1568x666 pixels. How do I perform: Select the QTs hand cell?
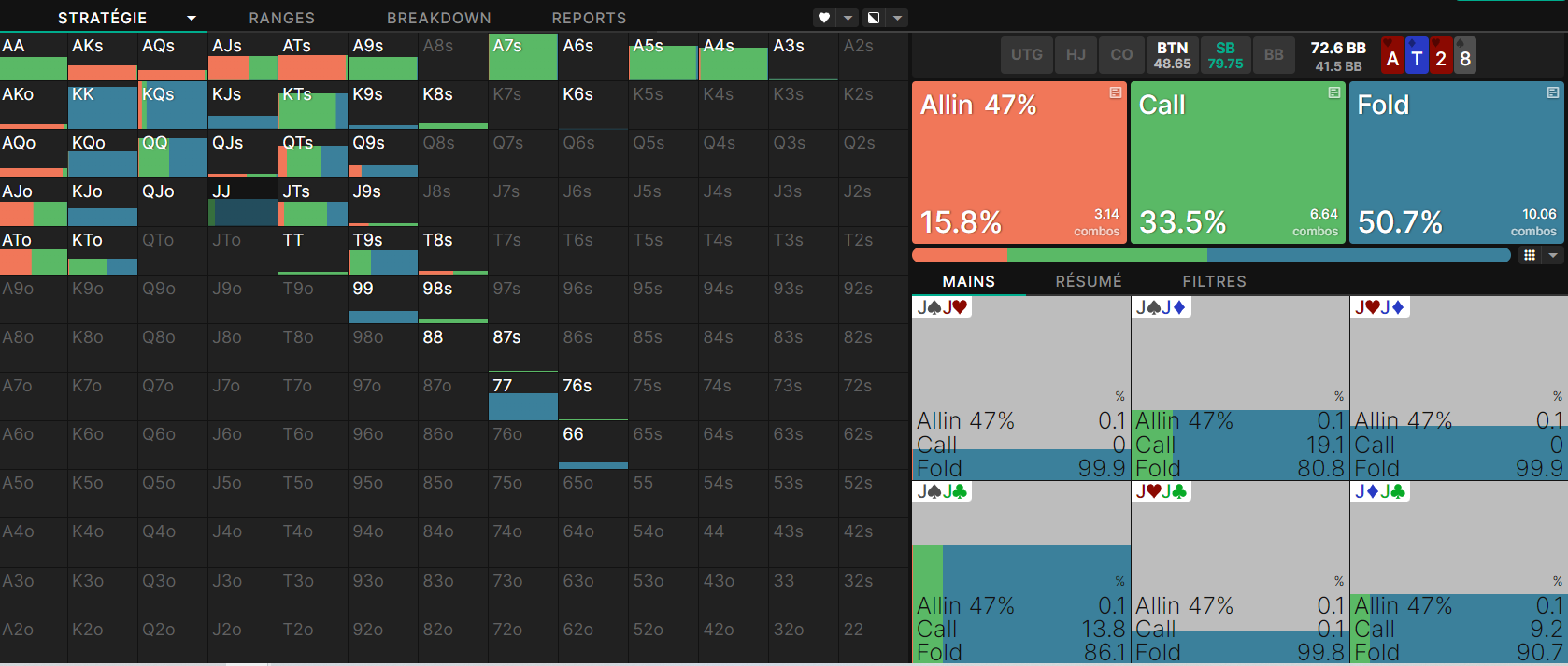click(x=313, y=154)
